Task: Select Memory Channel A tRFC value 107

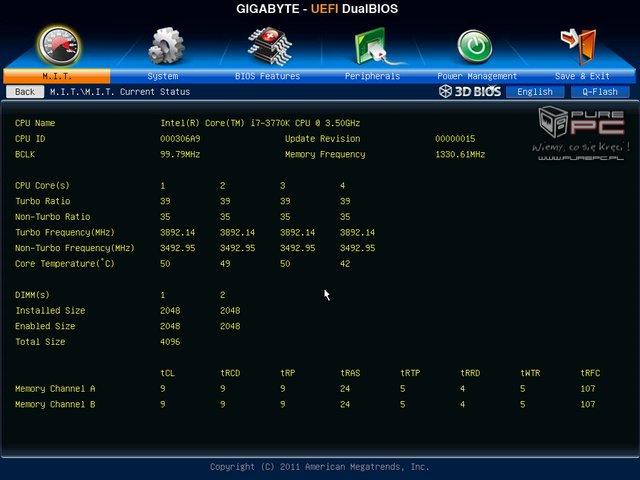Action: coord(588,389)
